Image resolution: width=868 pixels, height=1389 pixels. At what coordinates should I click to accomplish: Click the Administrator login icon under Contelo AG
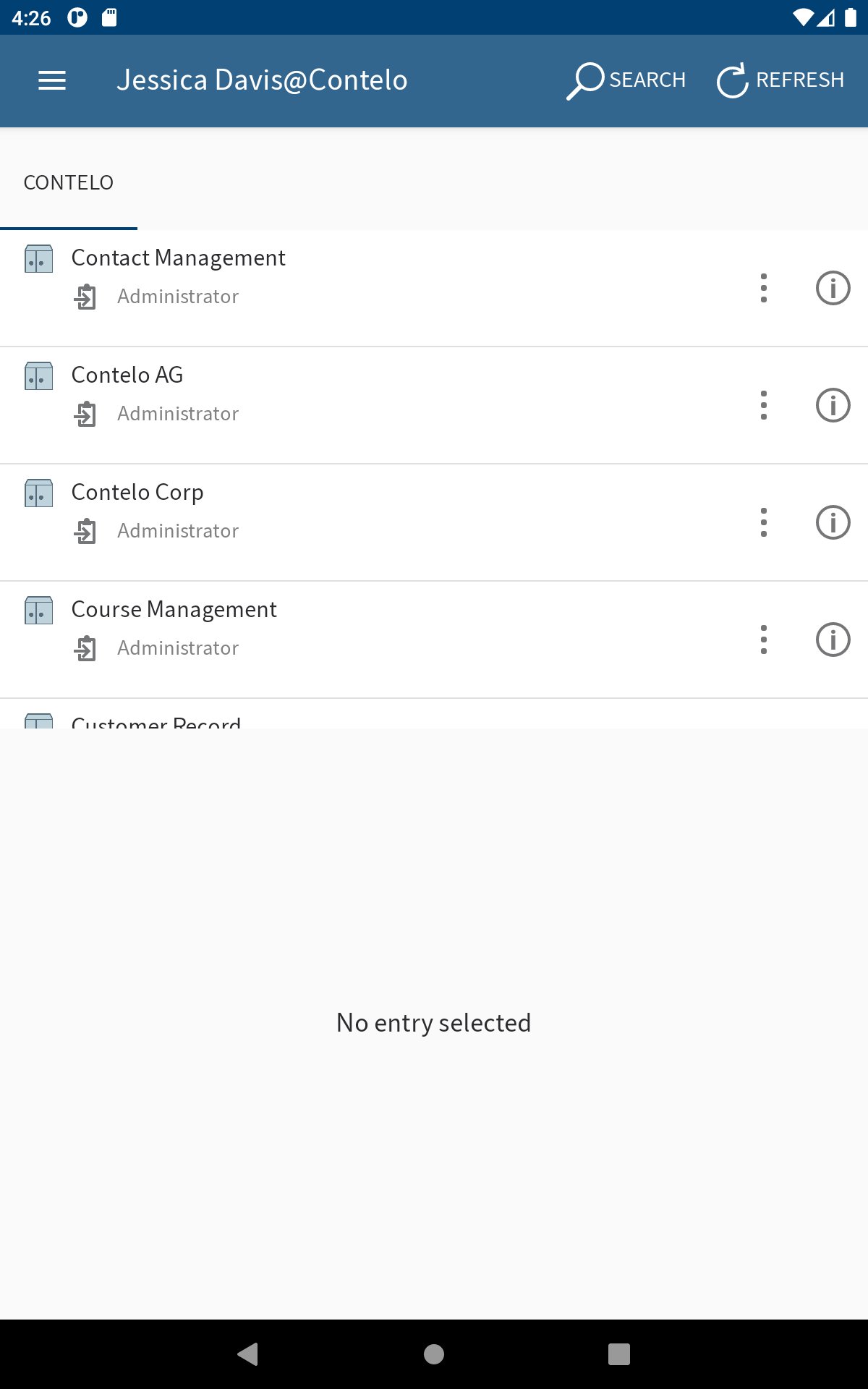pos(85,414)
